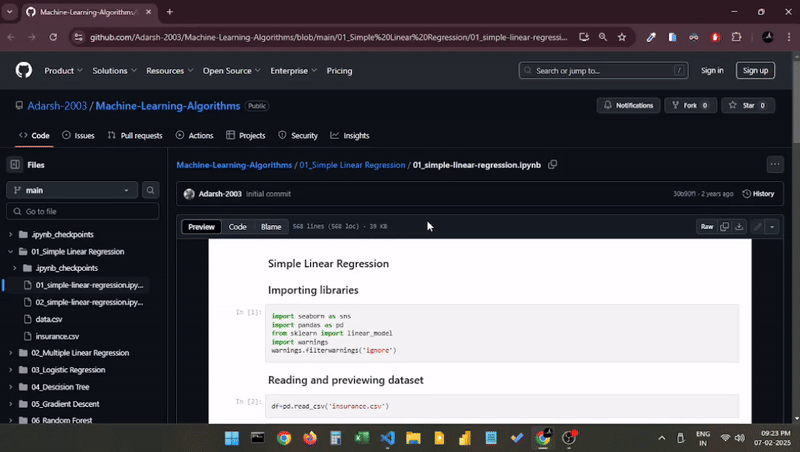Open File Explorer from taskbar

[413, 437]
